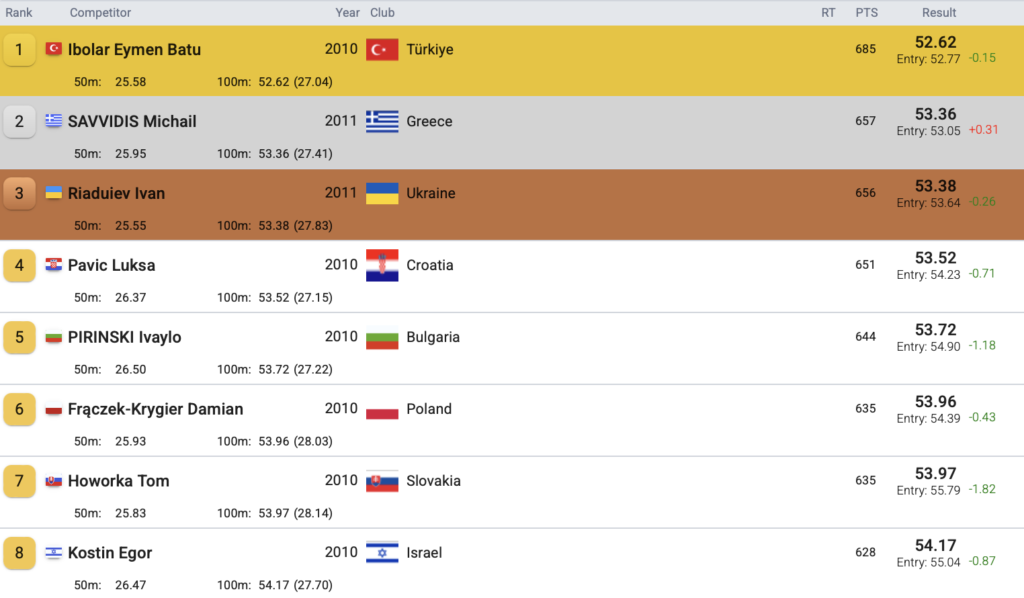Open competitor Ibolar Eymen Batu
The image size is (1024, 598).
pyautogui.click(x=134, y=49)
